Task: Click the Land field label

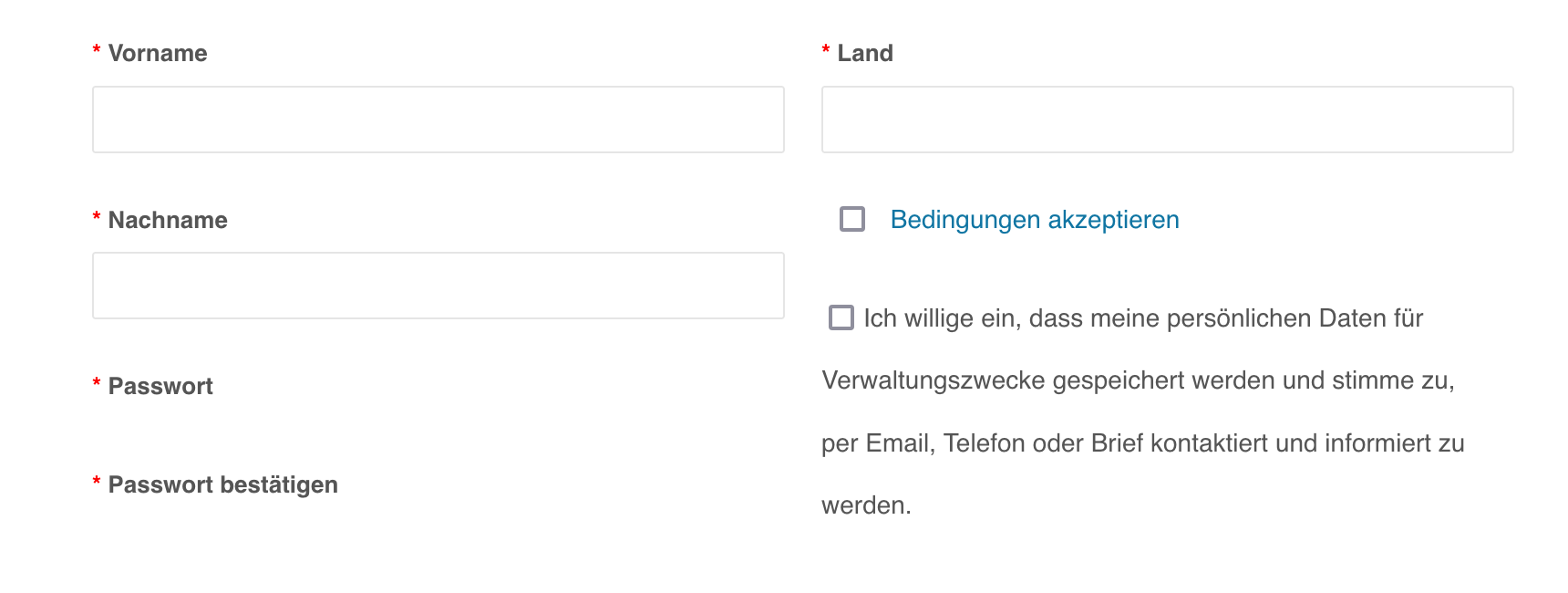Action: pyautogui.click(x=865, y=53)
